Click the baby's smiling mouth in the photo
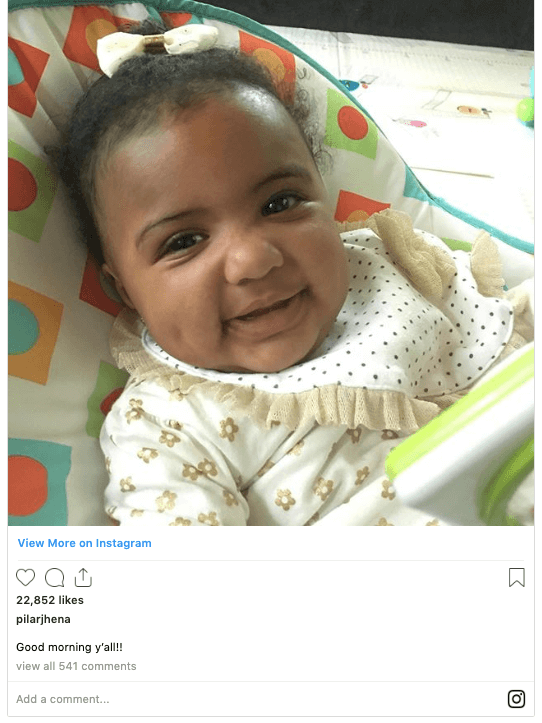Viewport: 542px width, 723px height. pyautogui.click(x=267, y=308)
